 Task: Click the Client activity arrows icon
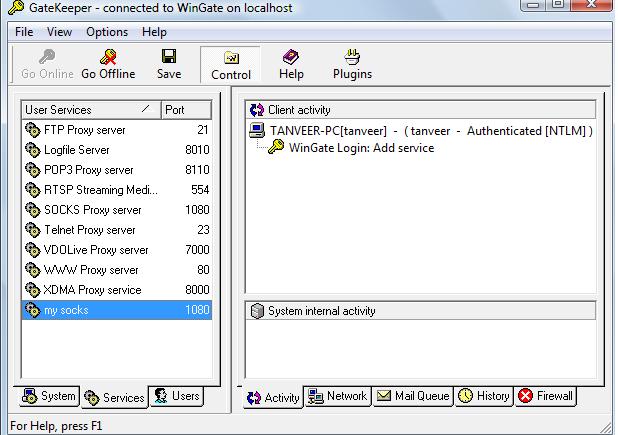[257, 110]
